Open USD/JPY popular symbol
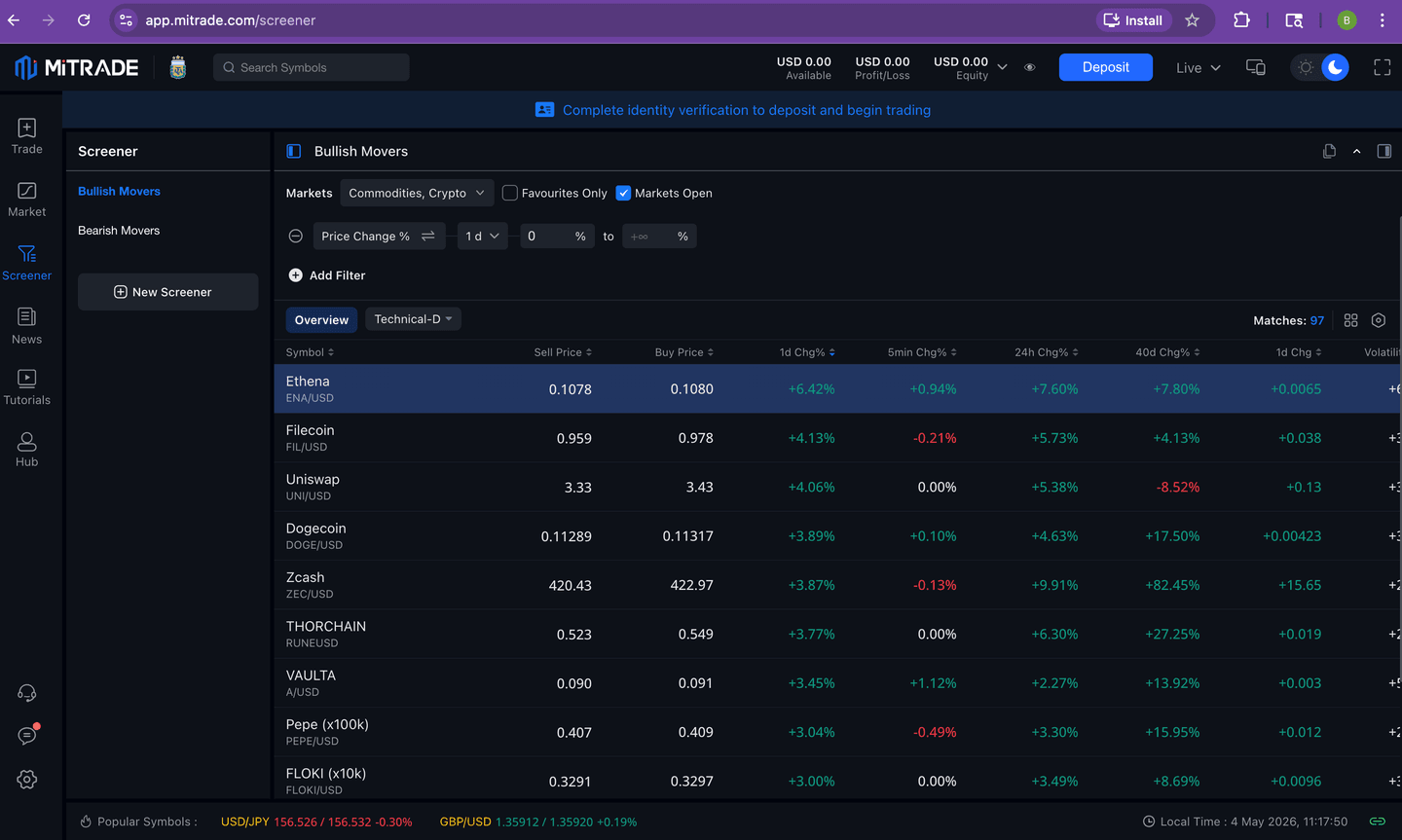The width and height of the screenshot is (1402, 840). [x=316, y=822]
